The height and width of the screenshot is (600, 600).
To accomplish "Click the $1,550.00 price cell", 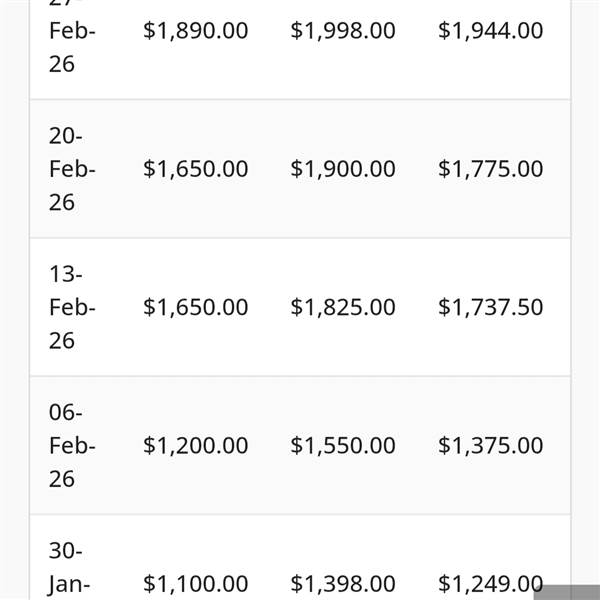I will point(343,445).
